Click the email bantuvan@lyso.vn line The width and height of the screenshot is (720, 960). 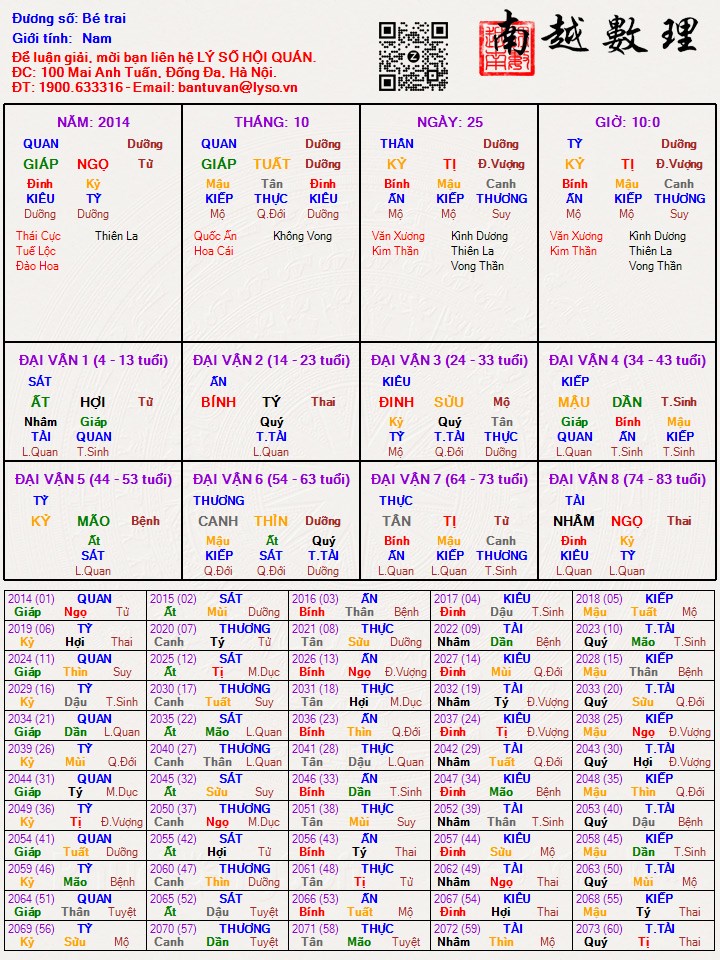click(154, 87)
